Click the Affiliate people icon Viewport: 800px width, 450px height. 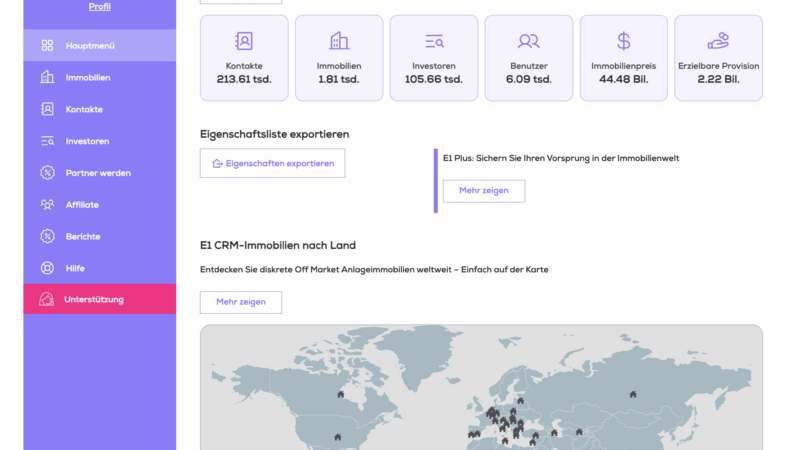[47, 205]
